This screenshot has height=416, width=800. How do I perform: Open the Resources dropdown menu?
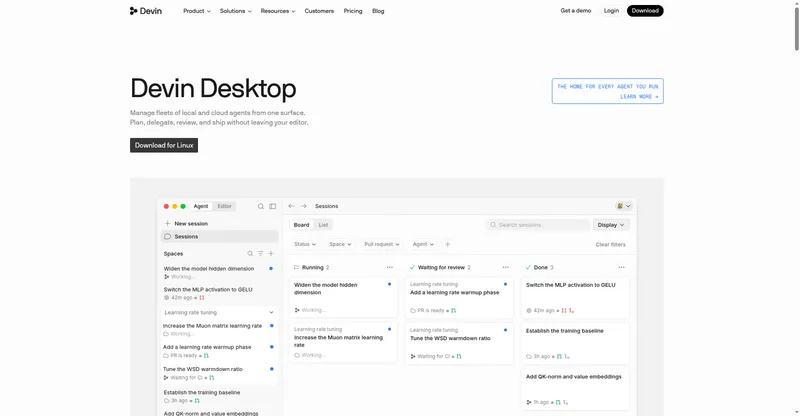coord(278,11)
